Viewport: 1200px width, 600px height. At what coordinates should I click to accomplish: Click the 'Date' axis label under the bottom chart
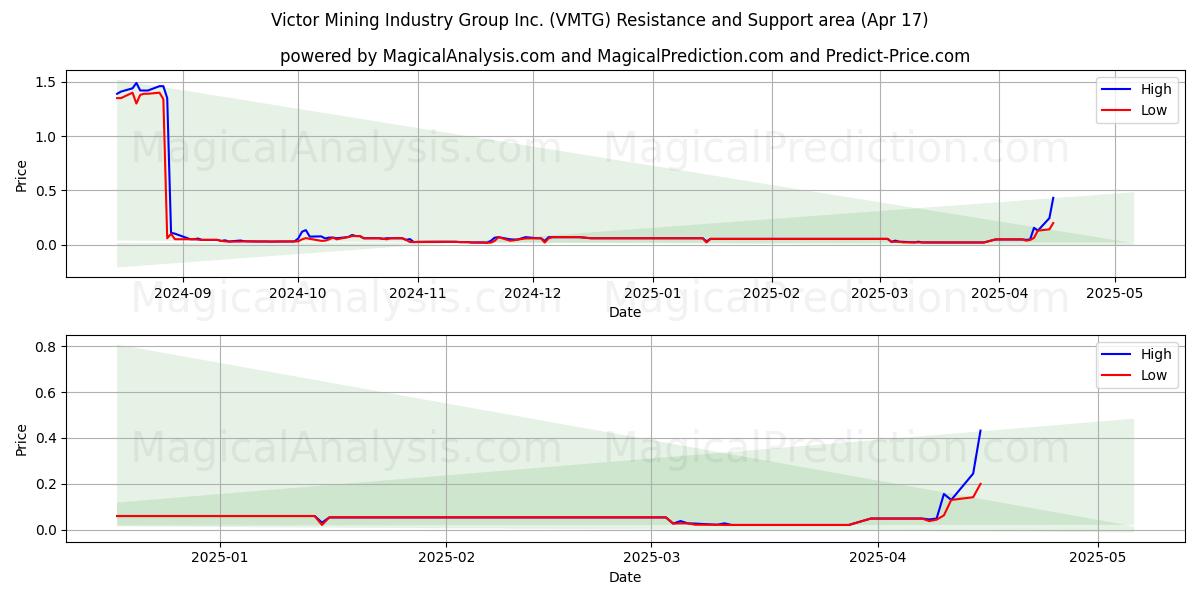(625, 578)
